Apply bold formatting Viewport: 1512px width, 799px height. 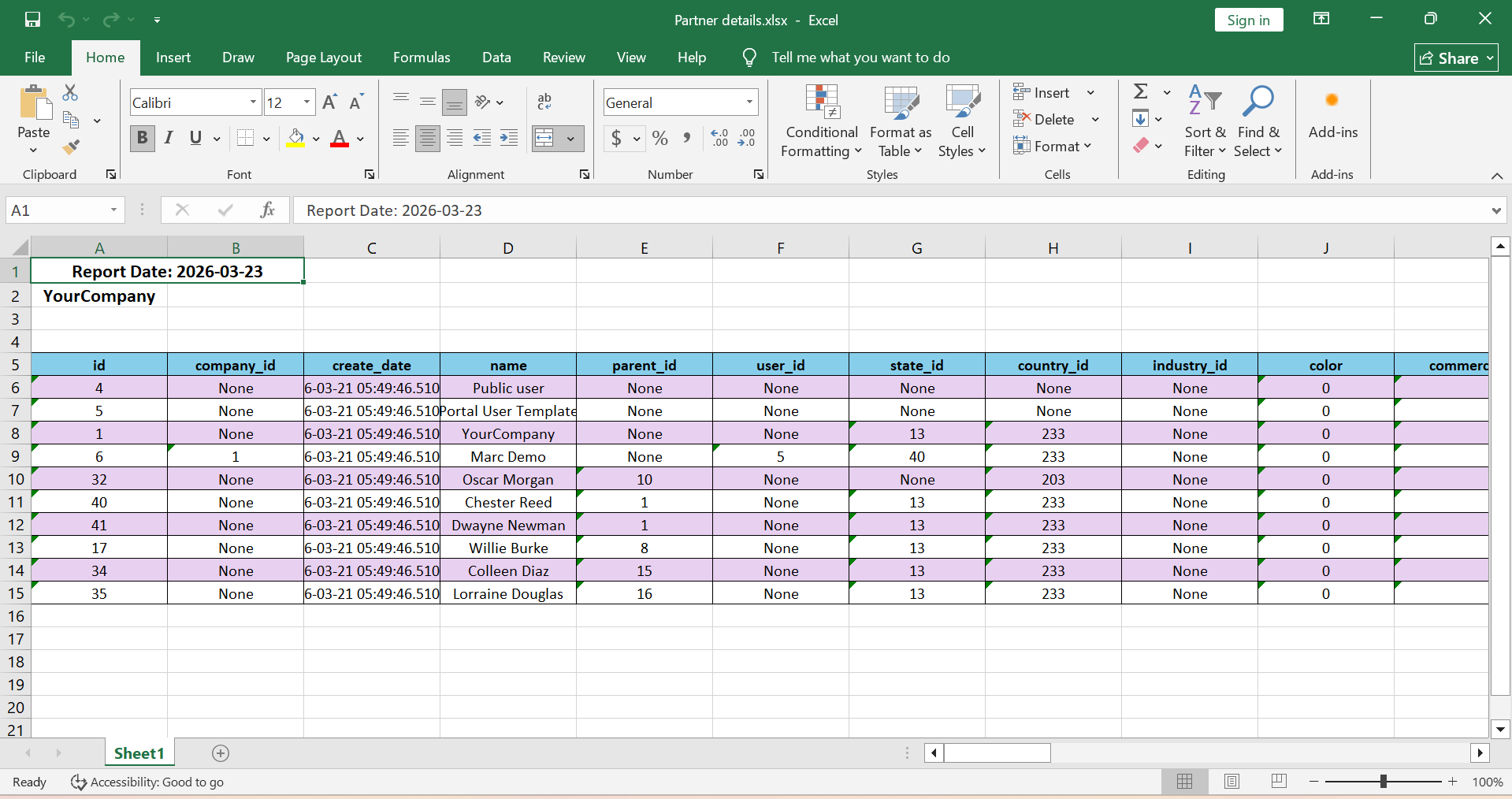(142, 138)
